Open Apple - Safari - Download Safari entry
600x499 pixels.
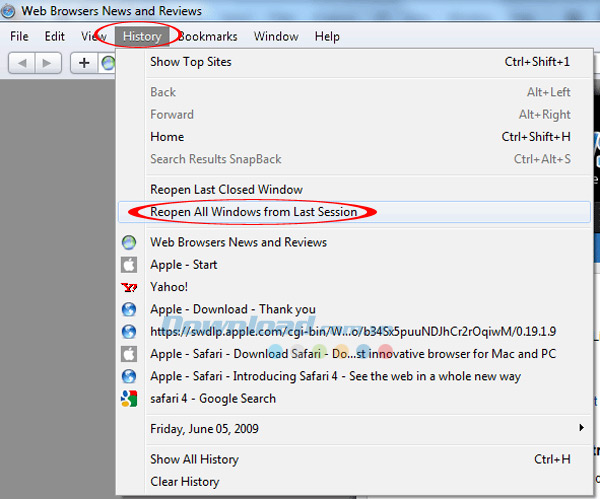point(354,354)
